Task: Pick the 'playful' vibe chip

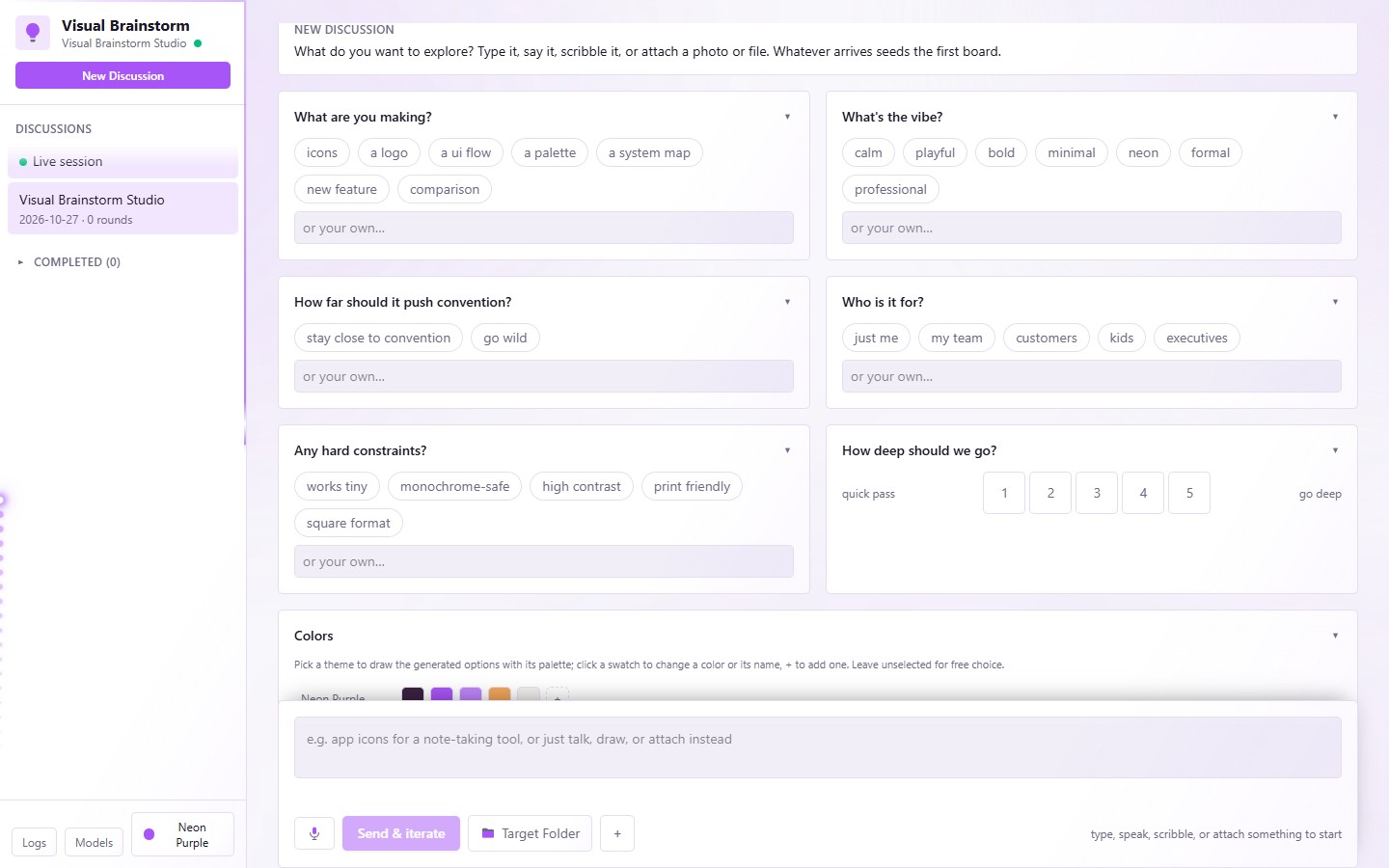Action: (x=935, y=152)
